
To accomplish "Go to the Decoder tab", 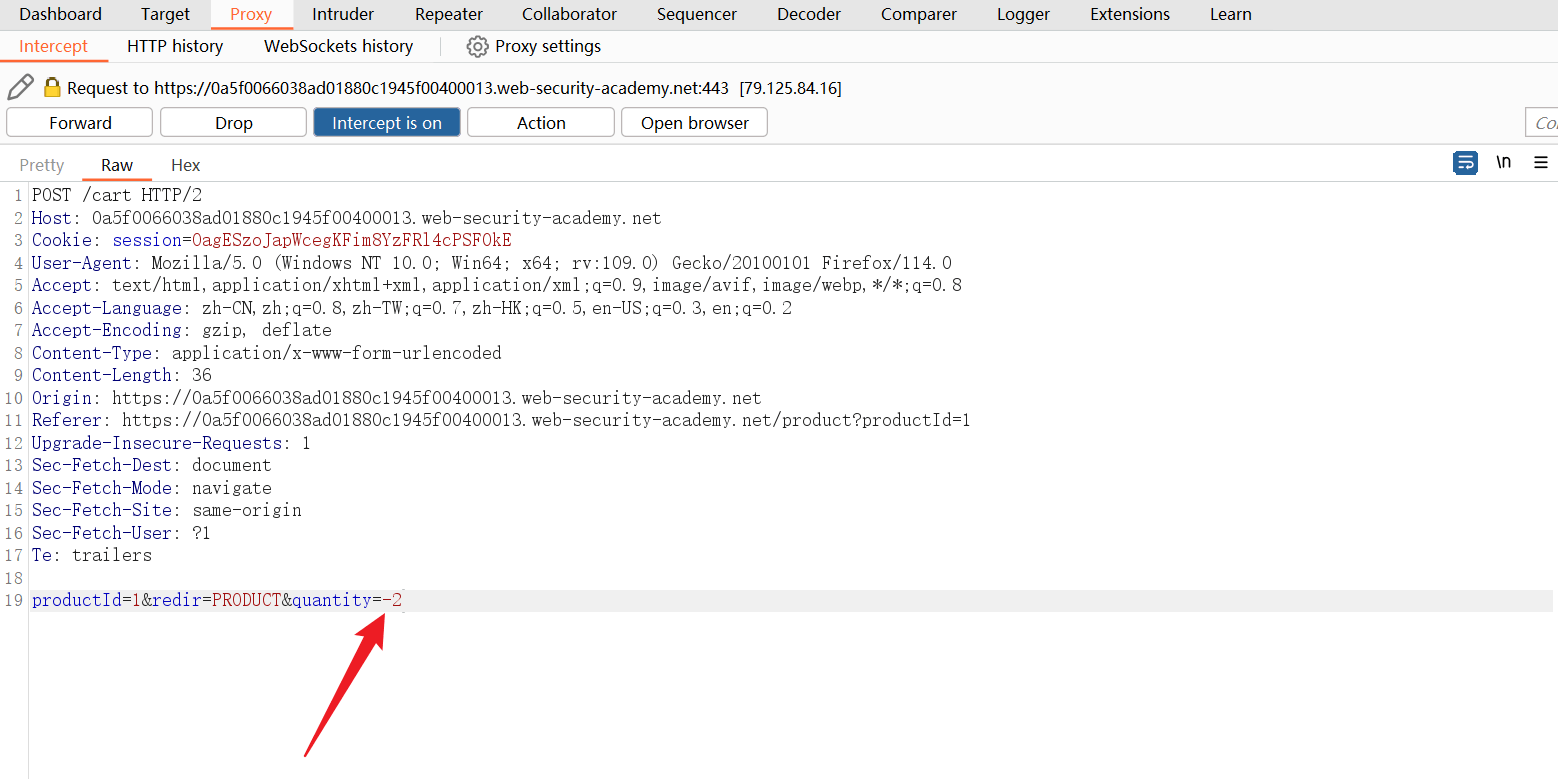I will 808,15.
